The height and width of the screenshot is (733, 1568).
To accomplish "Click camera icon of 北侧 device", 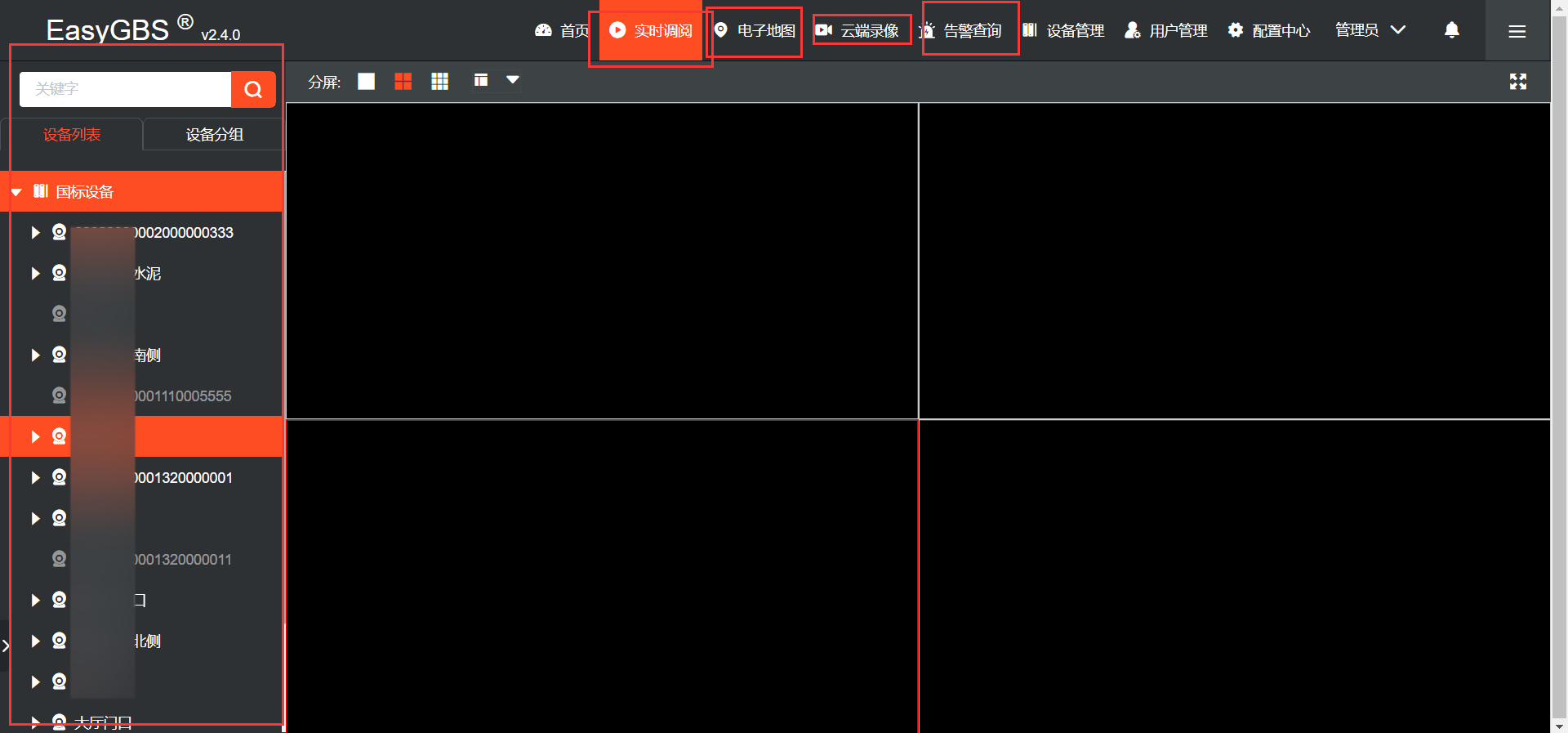I will 59,641.
